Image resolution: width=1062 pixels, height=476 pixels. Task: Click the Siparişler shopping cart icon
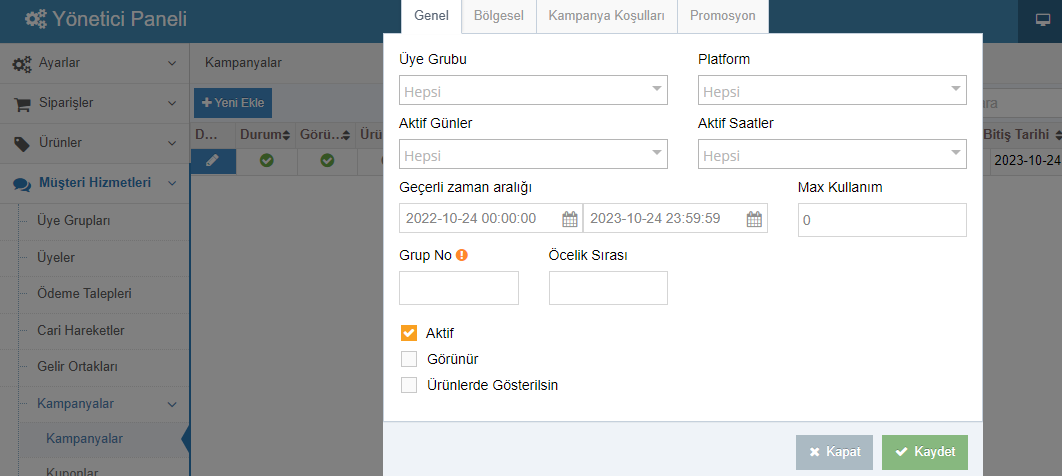tap(22, 104)
